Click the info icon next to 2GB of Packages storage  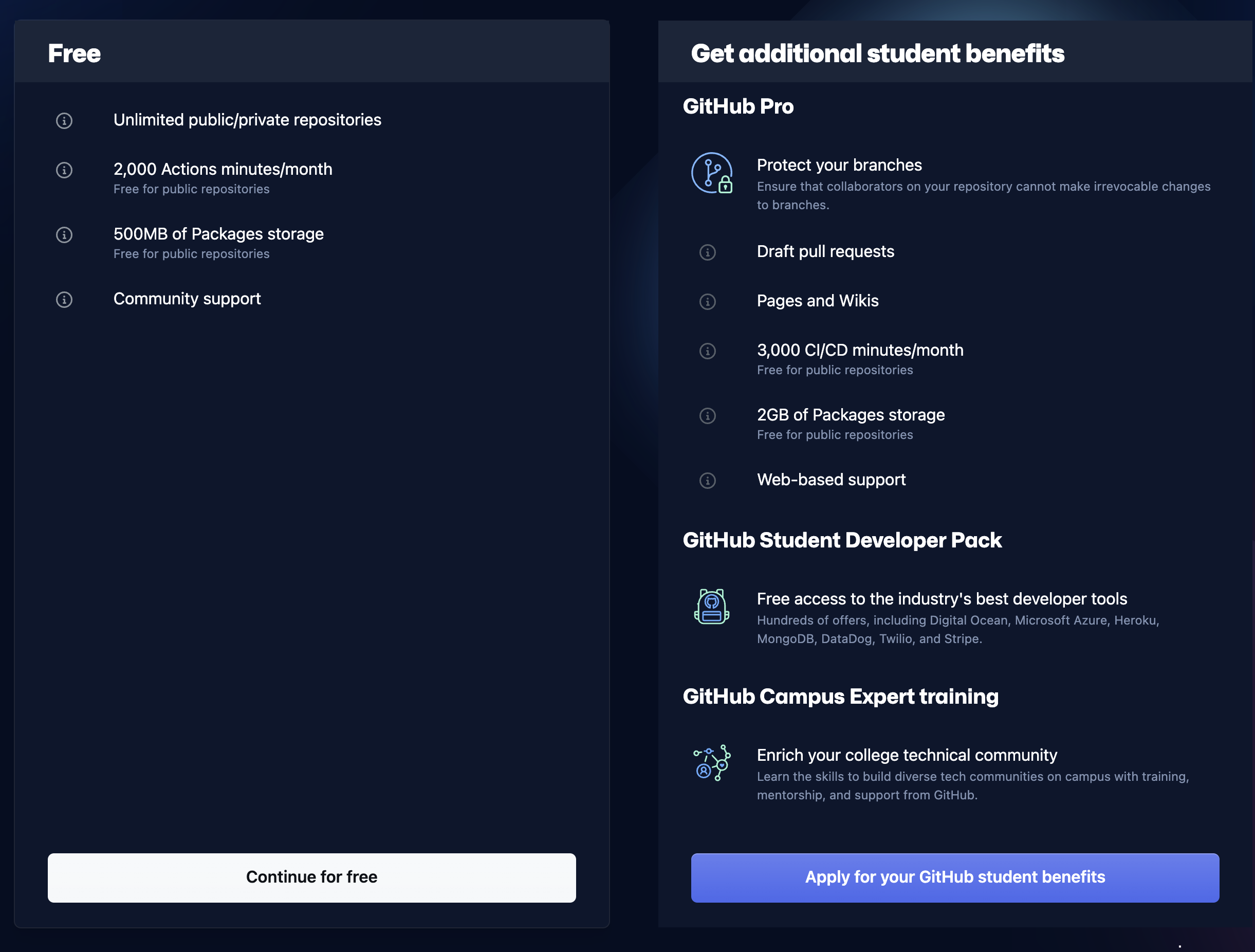pos(708,416)
